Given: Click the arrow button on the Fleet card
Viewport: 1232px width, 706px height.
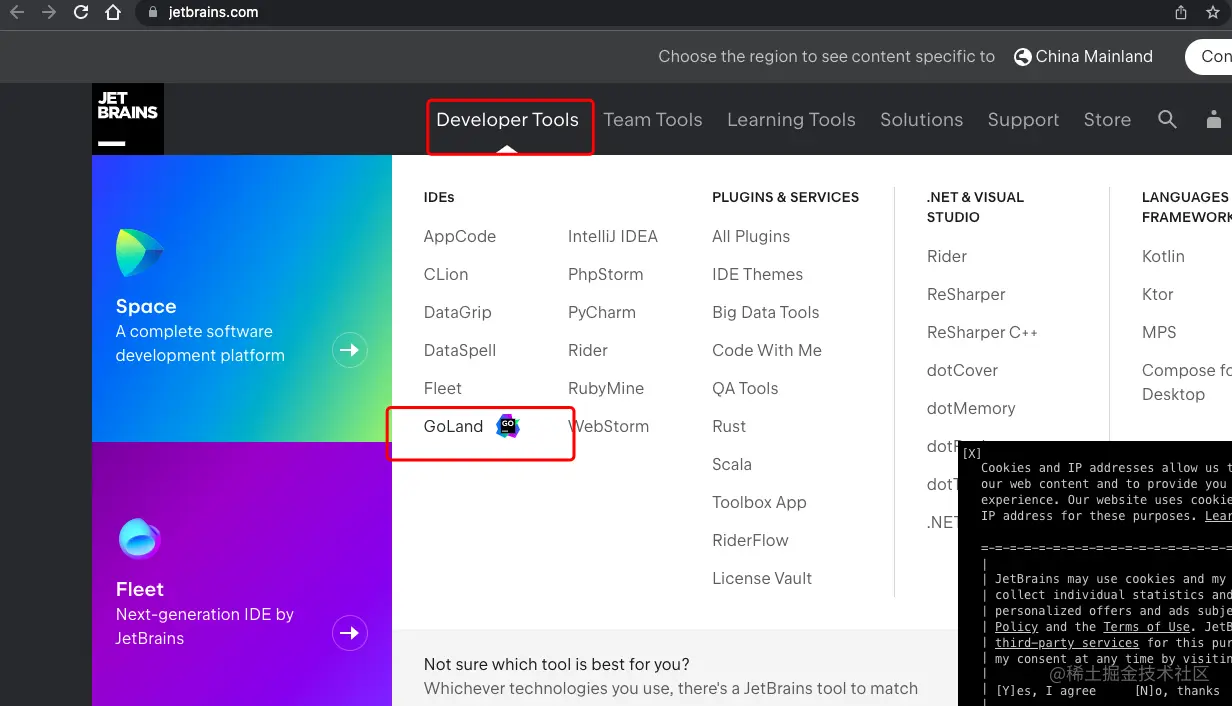Looking at the screenshot, I should 350,633.
